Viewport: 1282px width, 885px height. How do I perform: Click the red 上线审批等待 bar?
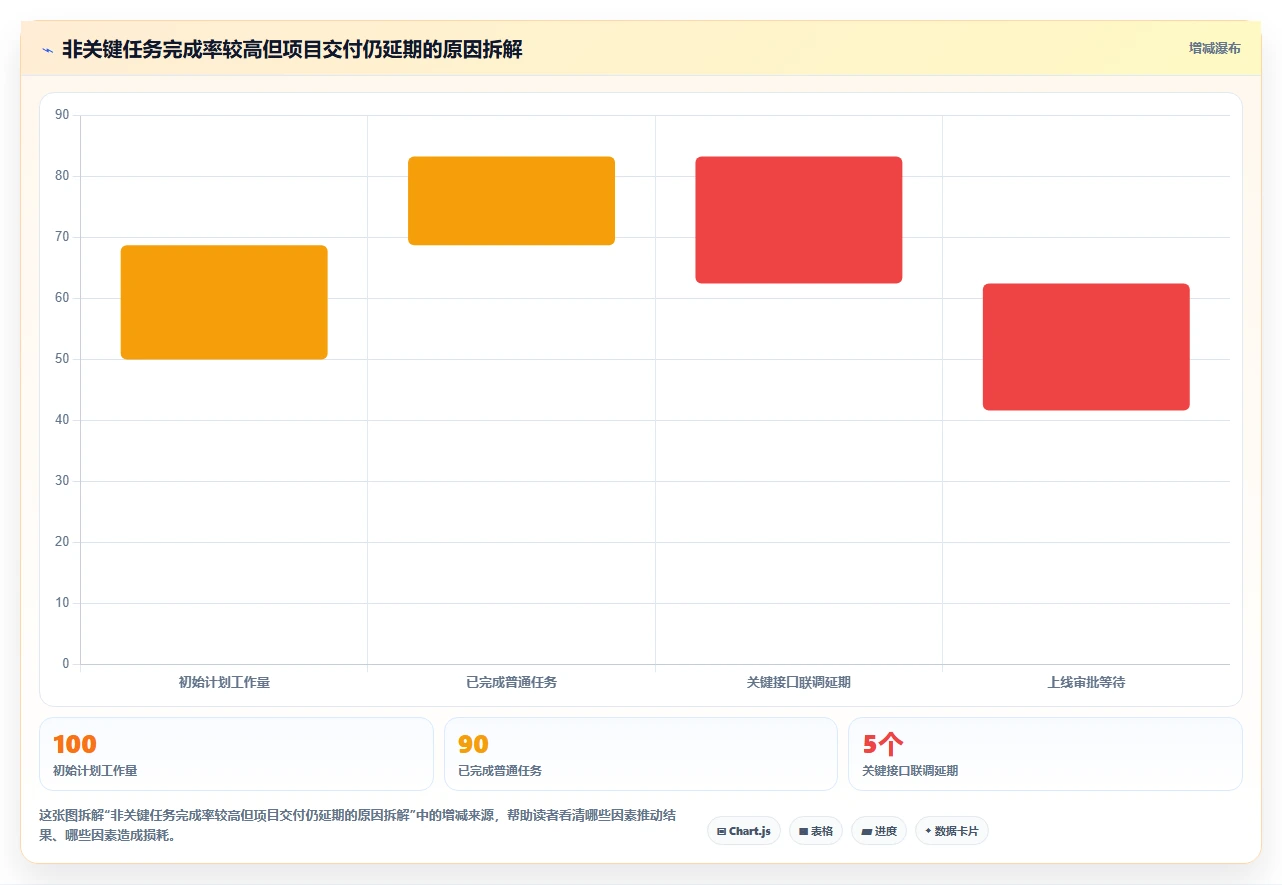[1086, 347]
